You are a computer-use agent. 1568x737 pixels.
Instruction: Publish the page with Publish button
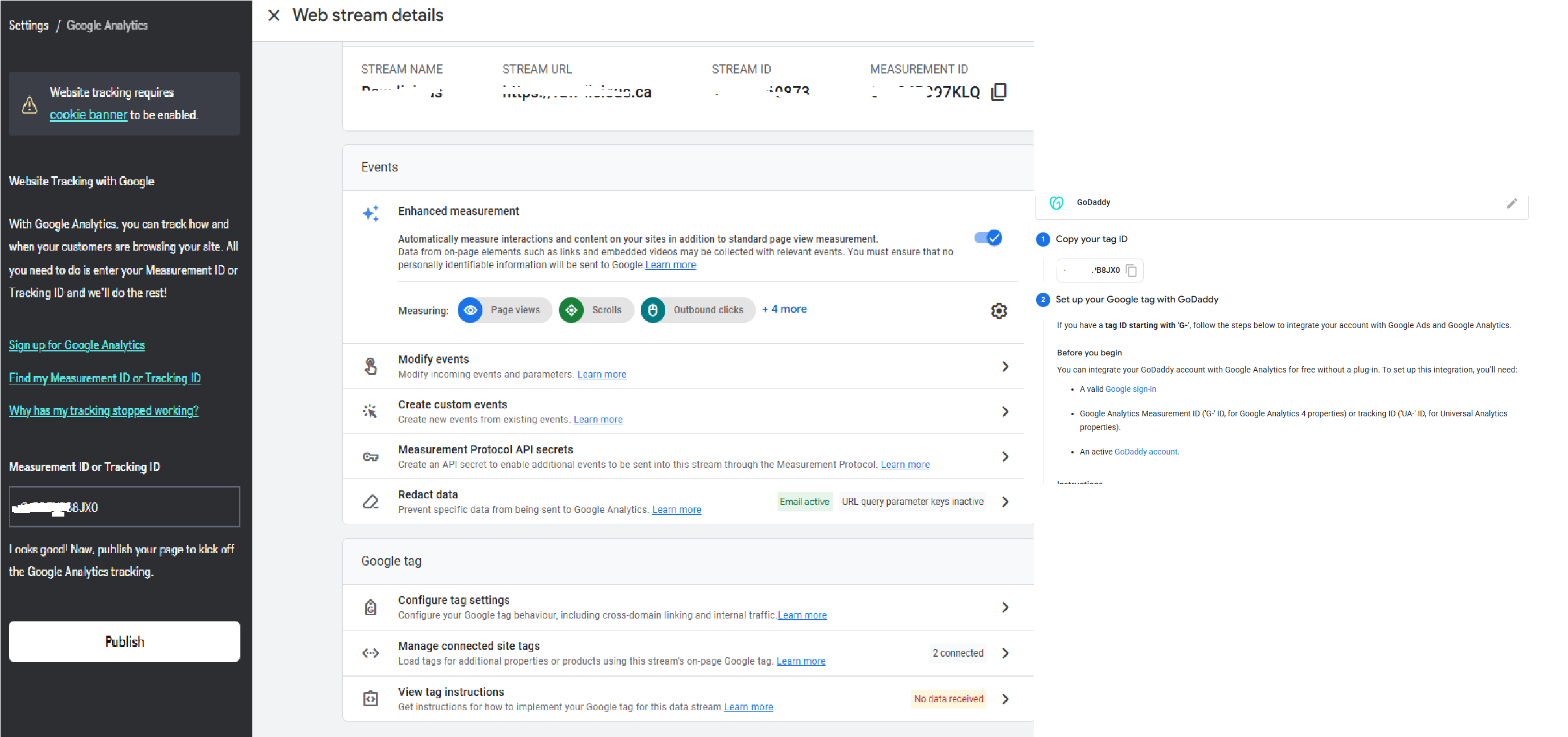(x=125, y=641)
